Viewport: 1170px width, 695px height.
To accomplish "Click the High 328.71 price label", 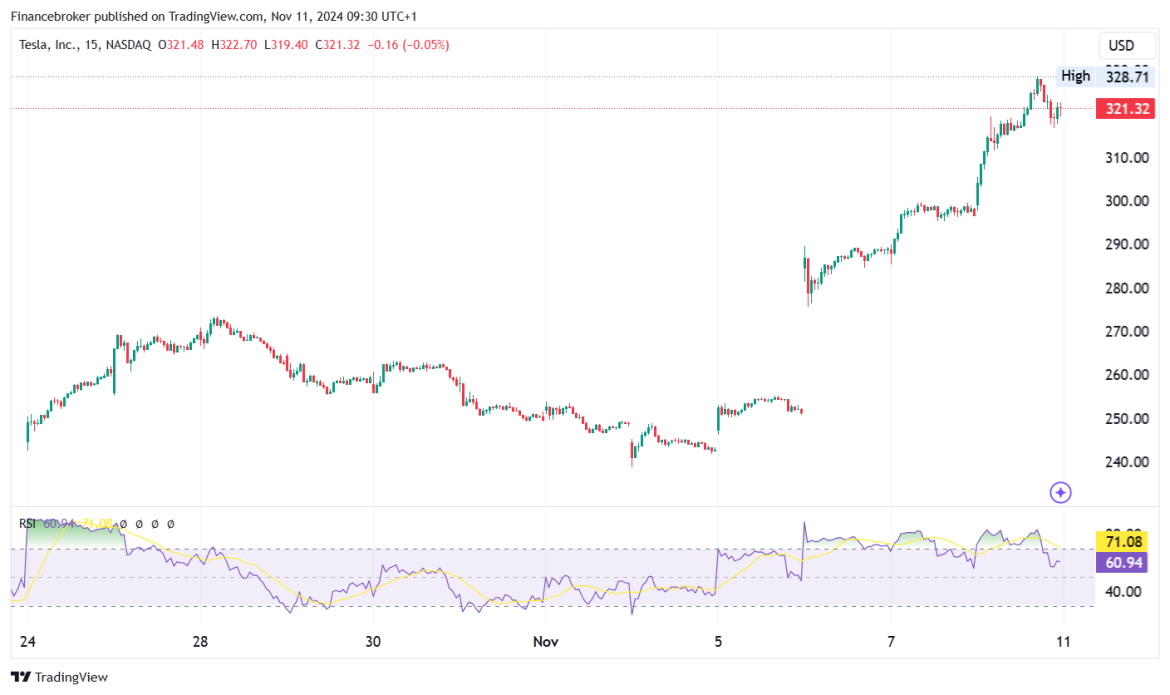I will tap(1105, 76).
